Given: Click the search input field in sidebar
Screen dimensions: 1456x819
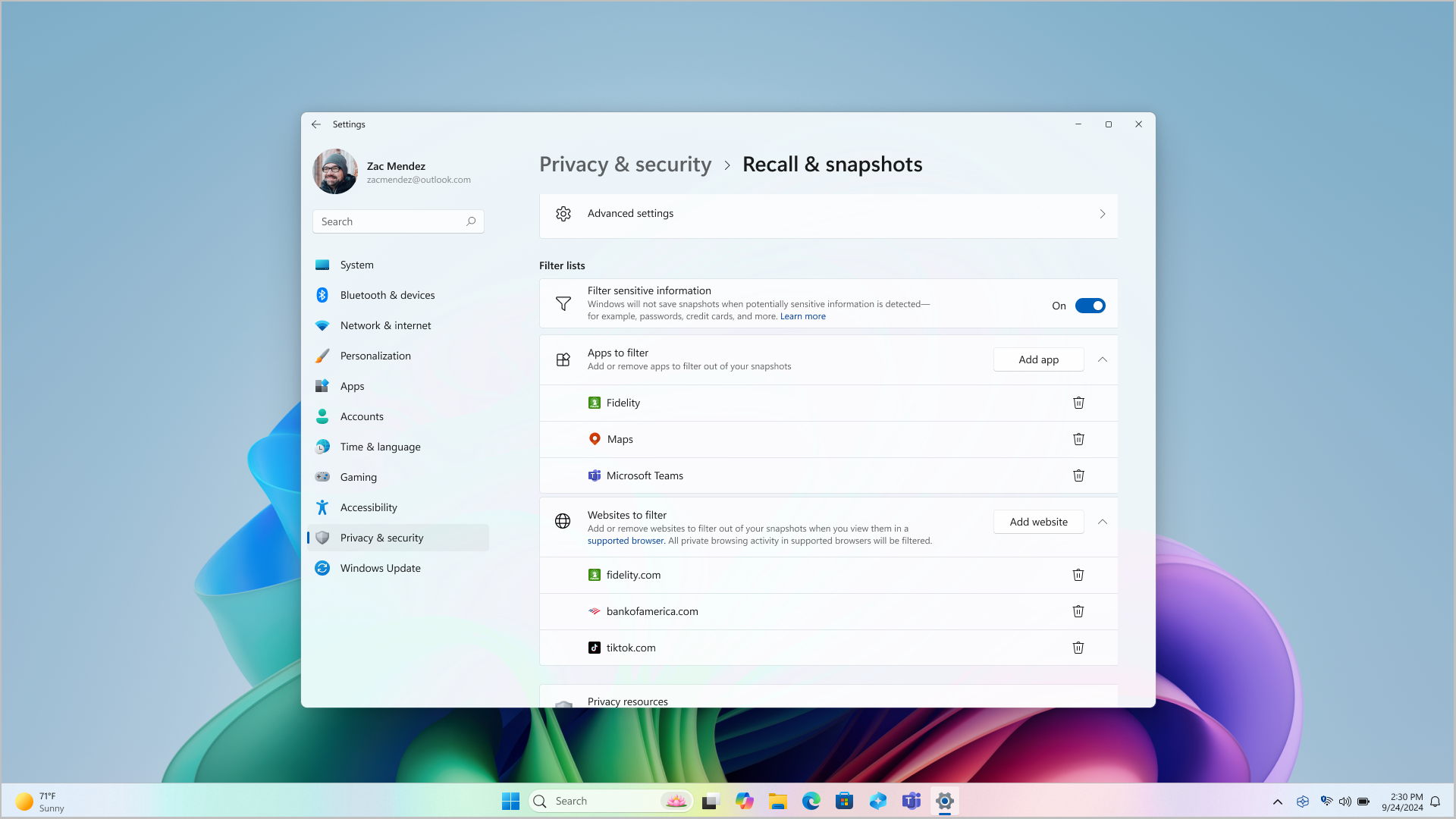Looking at the screenshot, I should point(398,221).
